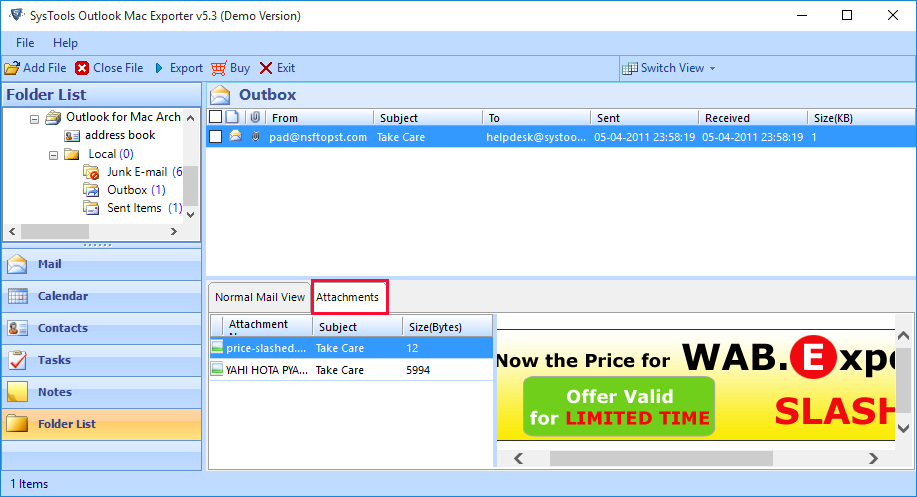Click the red Close File icon
Screen dimensions: 917x497
pyautogui.click(x=82, y=68)
